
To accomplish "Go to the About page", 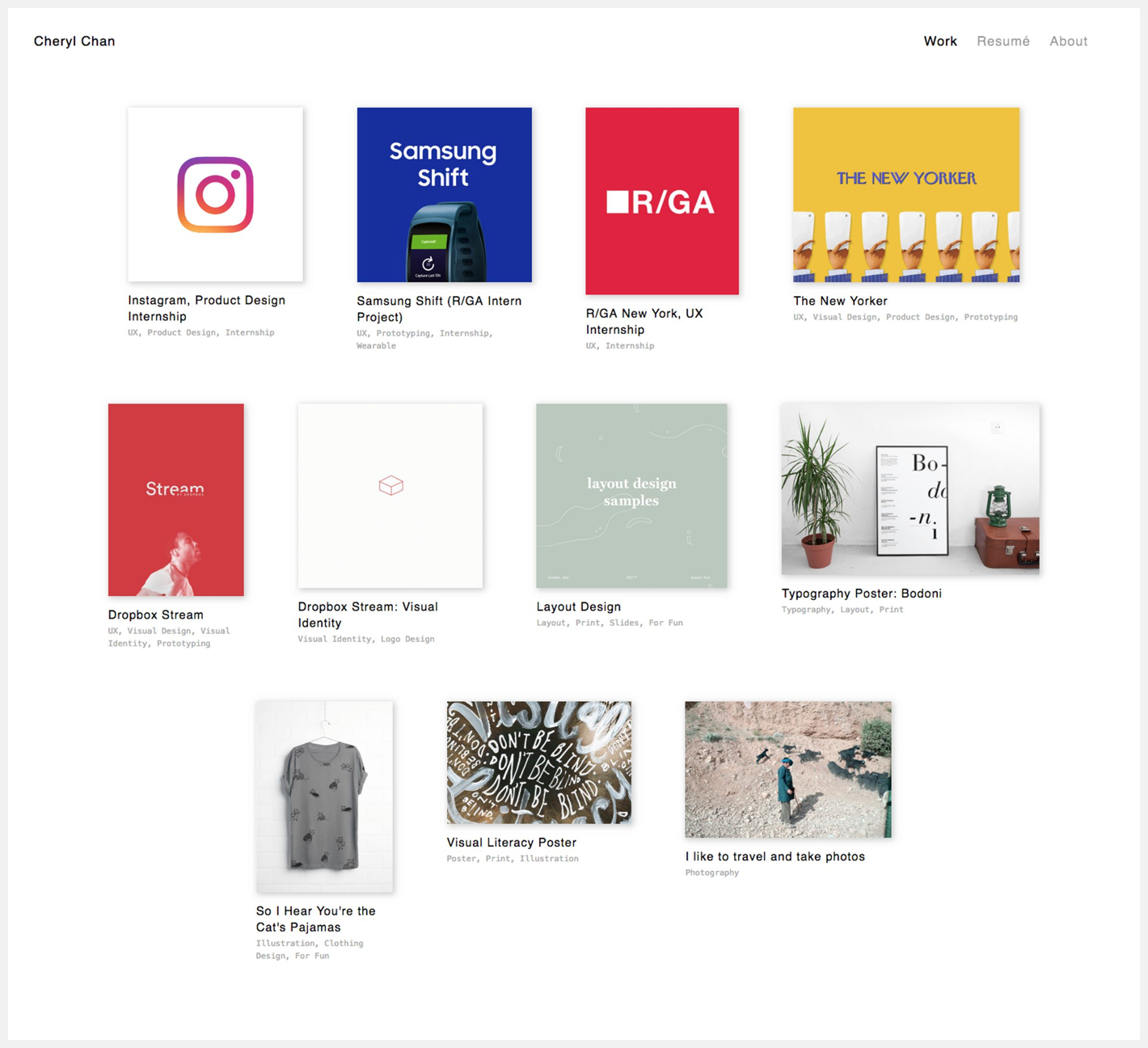I will coord(1068,41).
